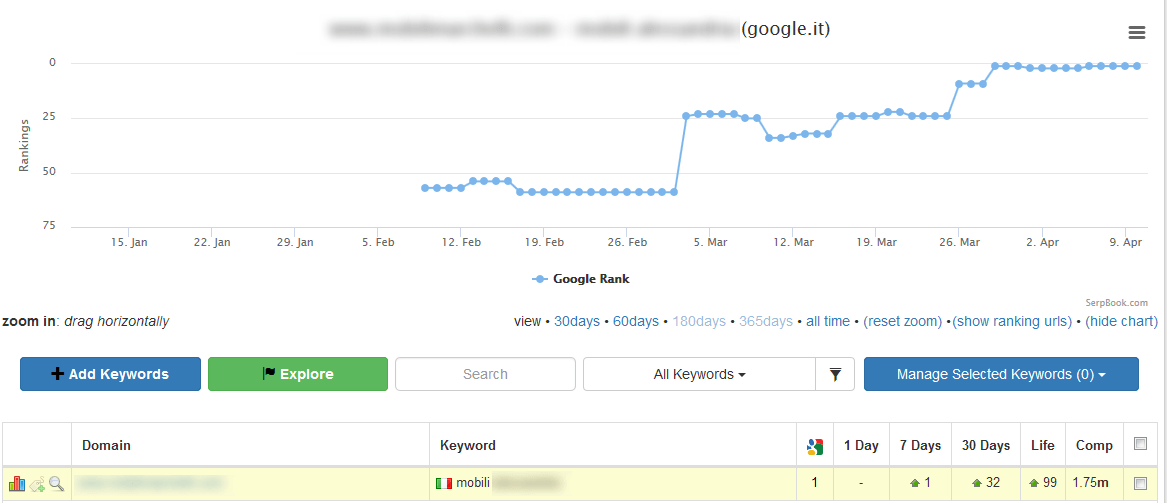The image size is (1167, 503).
Task: Click the magnifier icon in keyword row
Action: tap(57, 484)
